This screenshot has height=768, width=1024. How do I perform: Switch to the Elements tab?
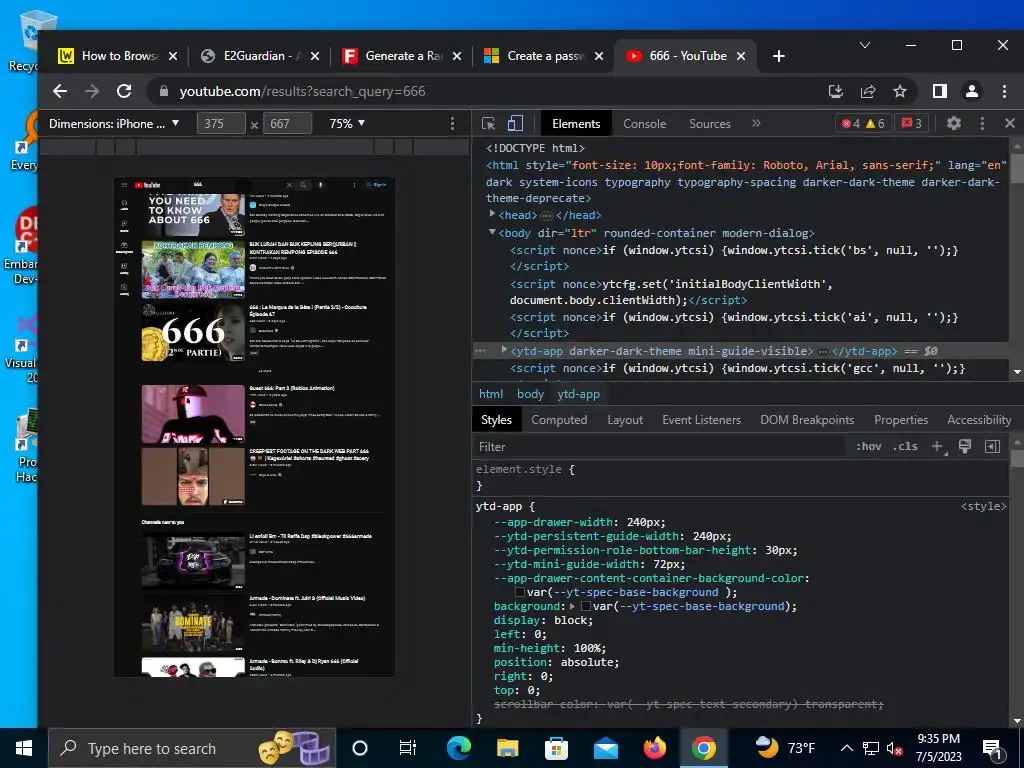point(576,123)
